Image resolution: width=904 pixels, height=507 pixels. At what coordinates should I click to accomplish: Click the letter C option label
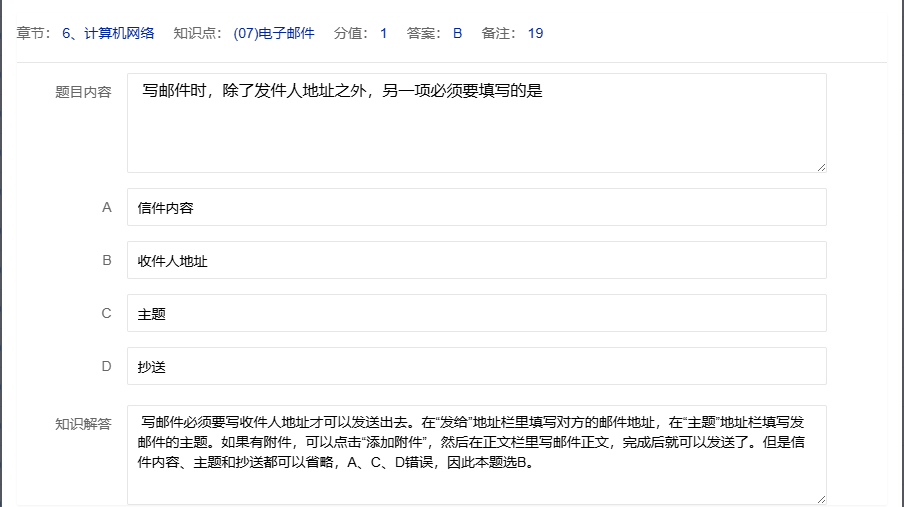(x=107, y=313)
